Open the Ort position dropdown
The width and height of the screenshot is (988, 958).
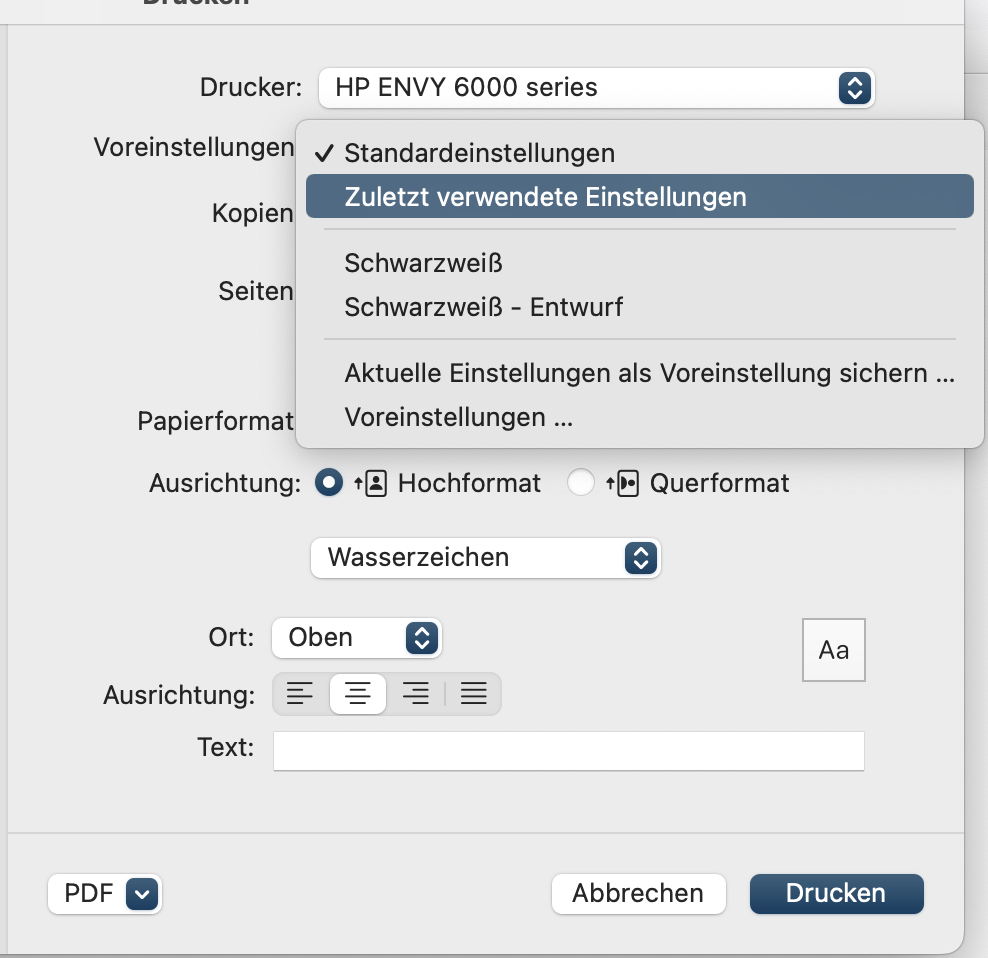tap(356, 637)
